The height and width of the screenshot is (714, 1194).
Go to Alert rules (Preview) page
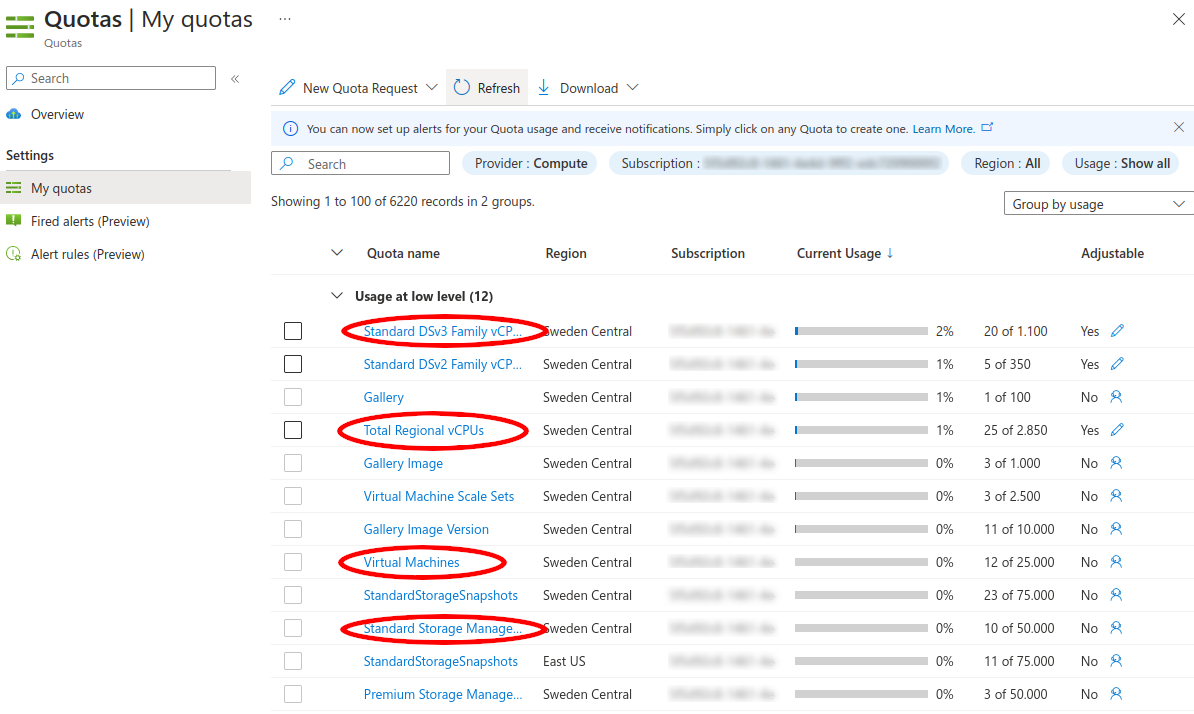tap(88, 254)
